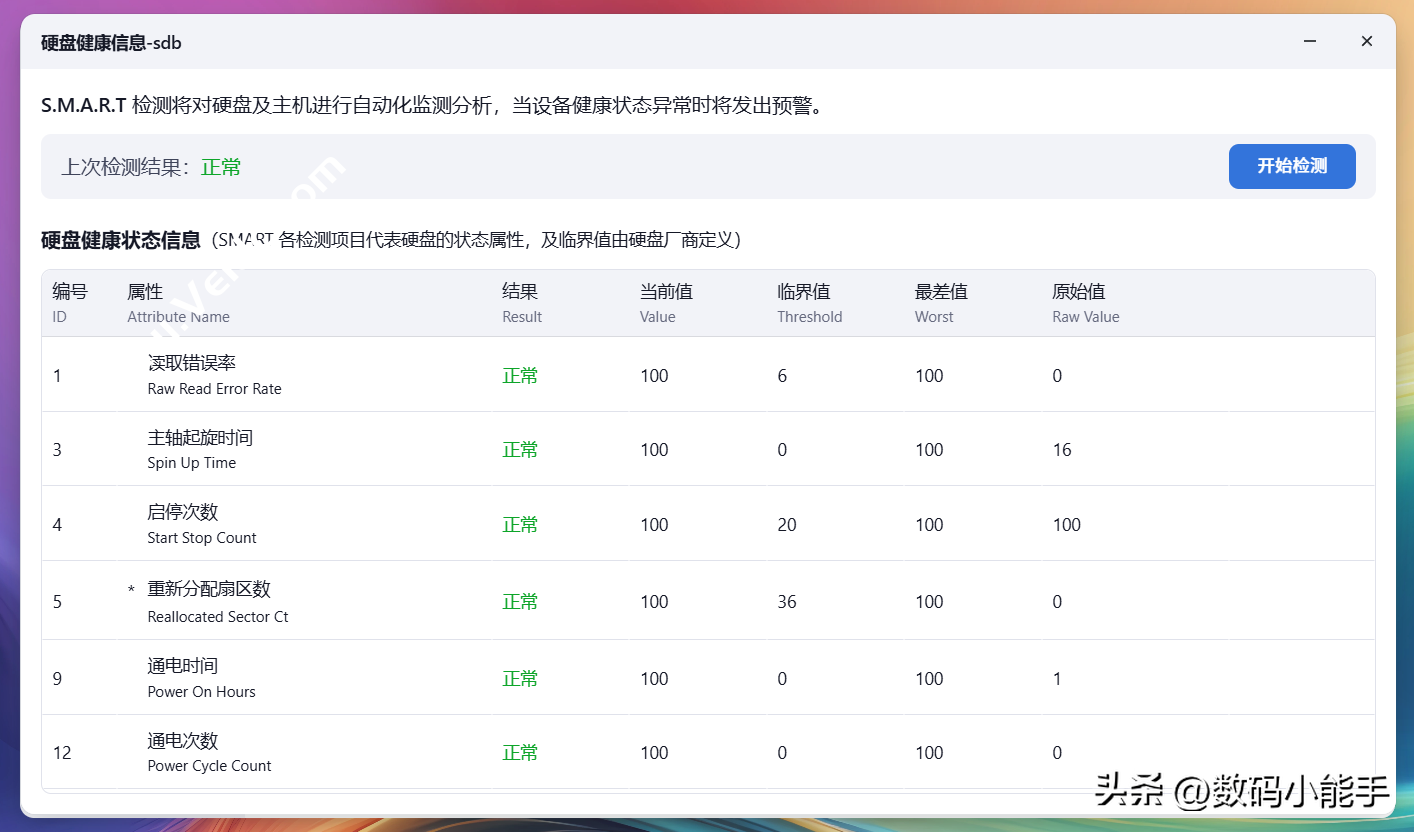Click raw value 16 for Spin Up Time
This screenshot has height=832, width=1414.
[x=1062, y=450]
